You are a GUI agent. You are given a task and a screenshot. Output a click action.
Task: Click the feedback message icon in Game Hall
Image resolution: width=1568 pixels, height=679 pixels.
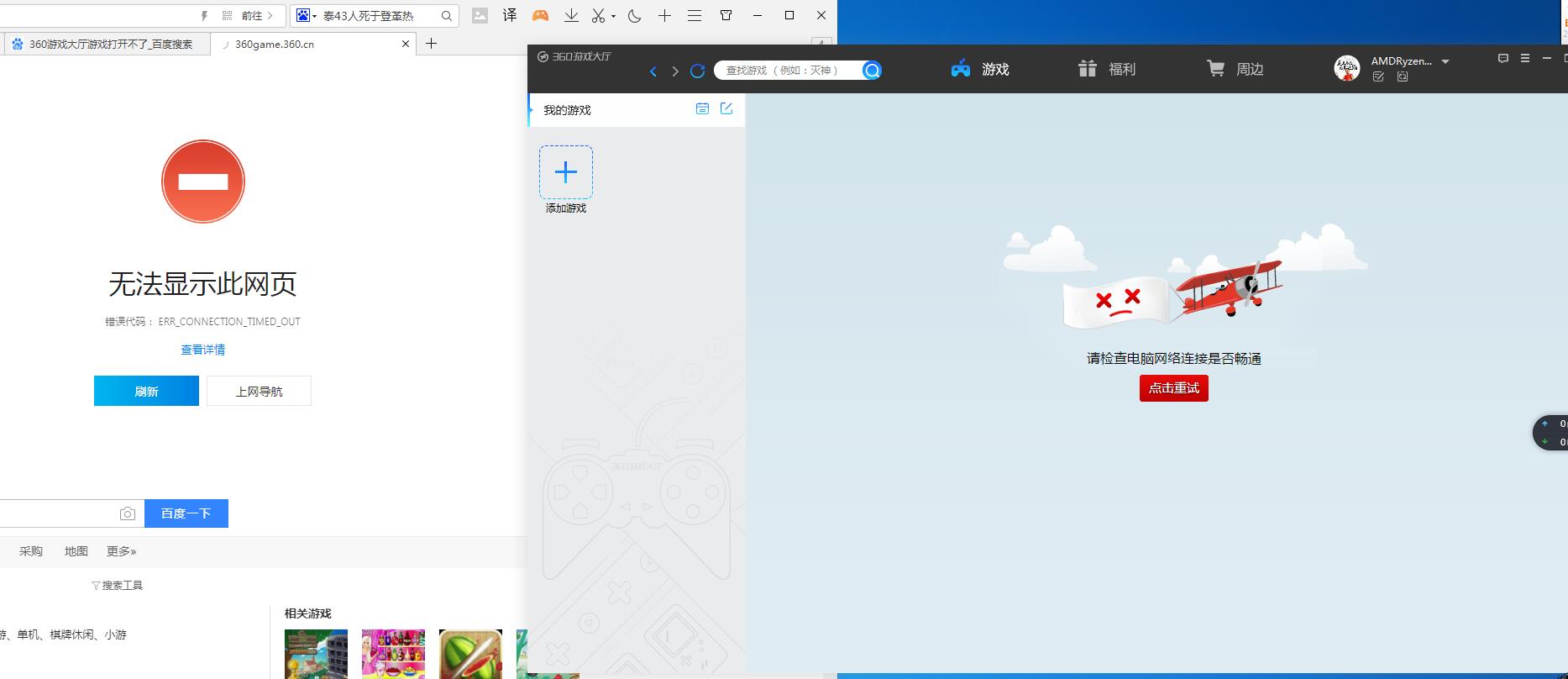pyautogui.click(x=1503, y=59)
